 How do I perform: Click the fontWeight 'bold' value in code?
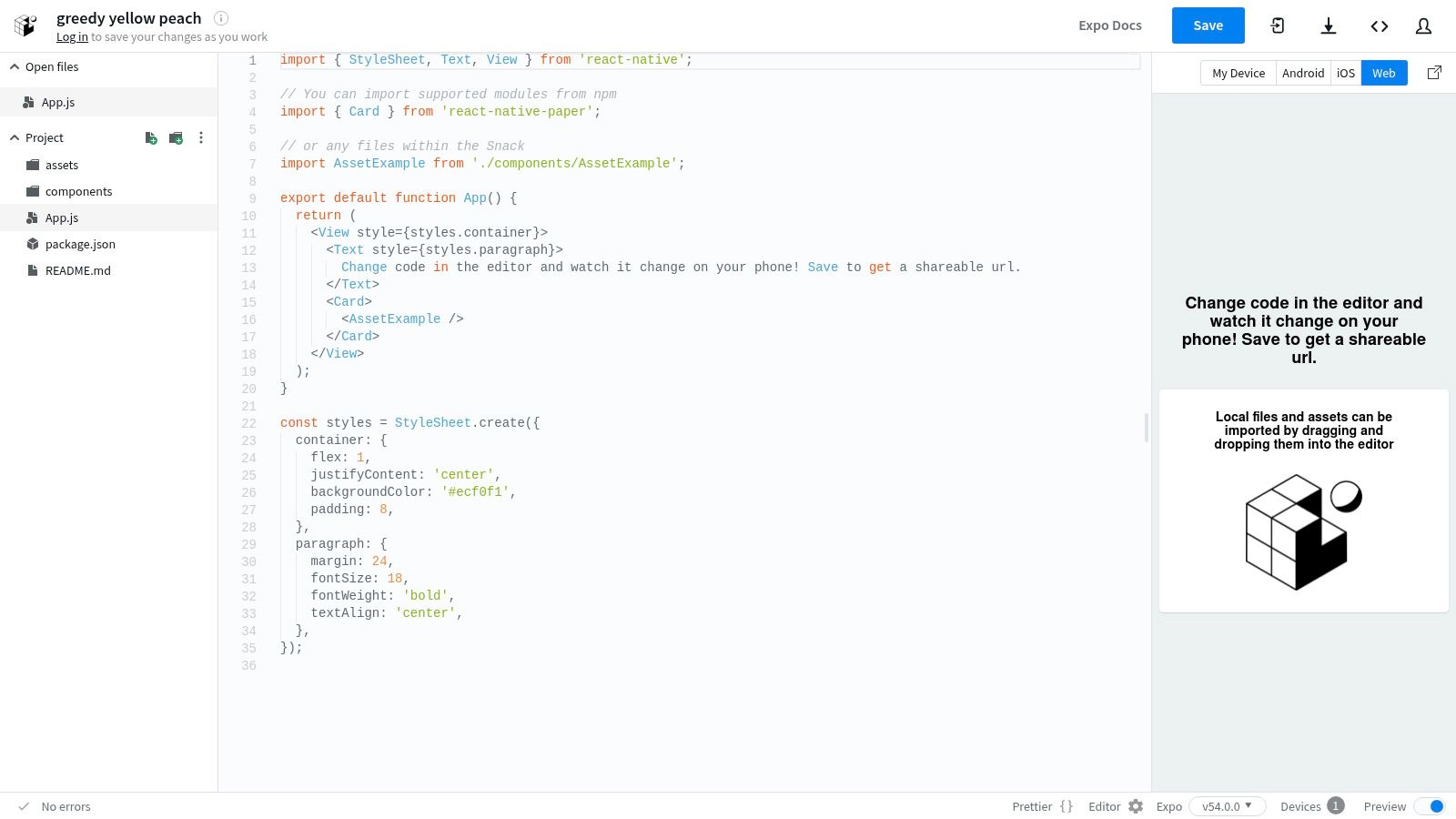425,595
